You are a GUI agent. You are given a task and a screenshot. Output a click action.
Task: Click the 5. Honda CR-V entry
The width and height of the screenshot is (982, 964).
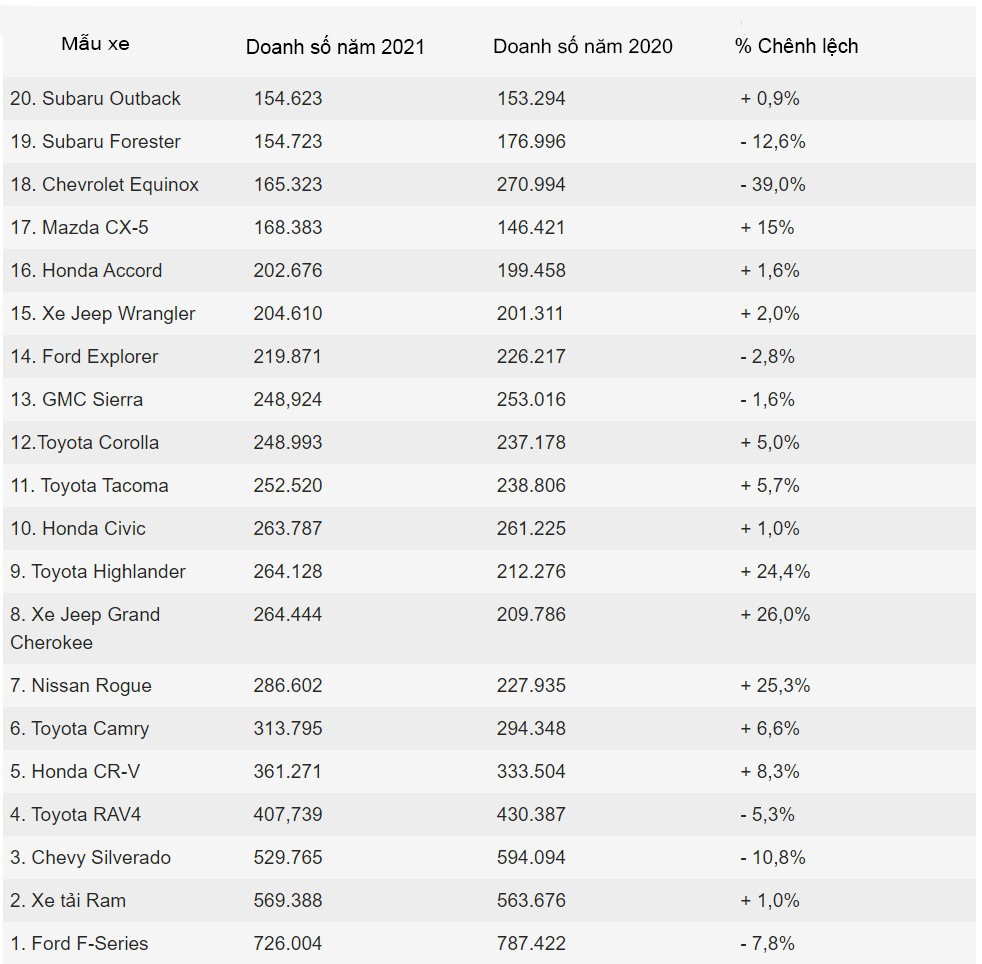pos(75,772)
